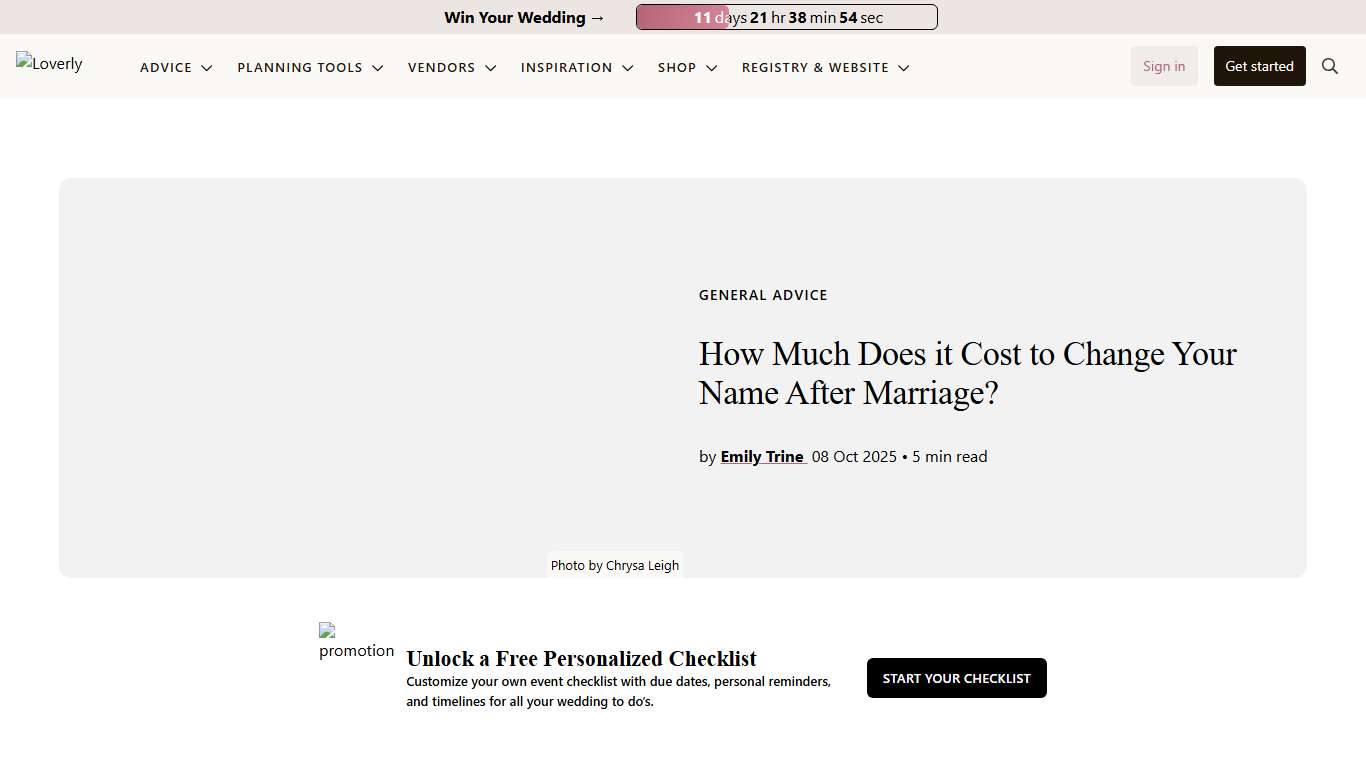The width and height of the screenshot is (1366, 768).
Task: Collapse the ADVICE navigation dropdown
Action: coord(207,68)
